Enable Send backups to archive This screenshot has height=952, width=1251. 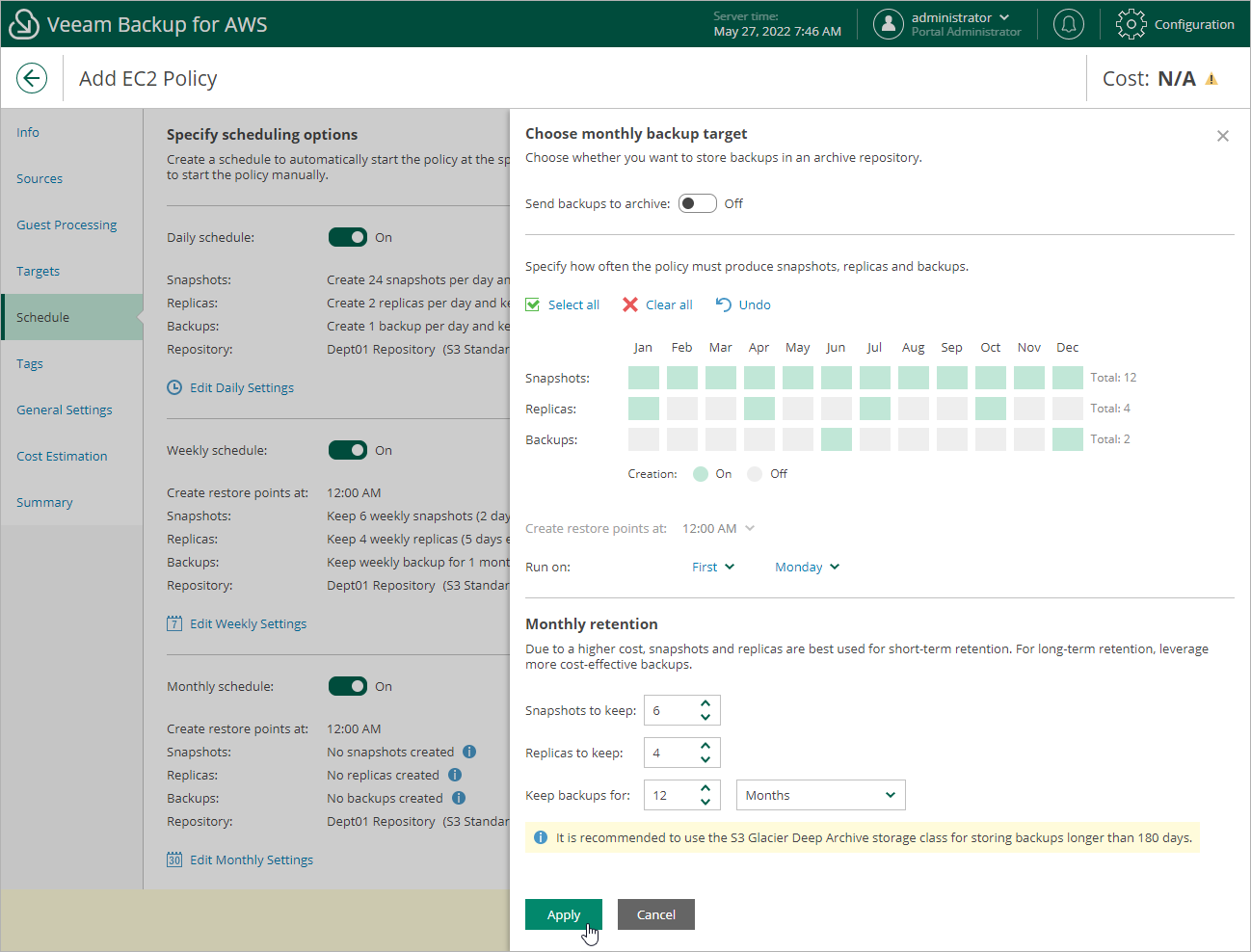(x=697, y=203)
